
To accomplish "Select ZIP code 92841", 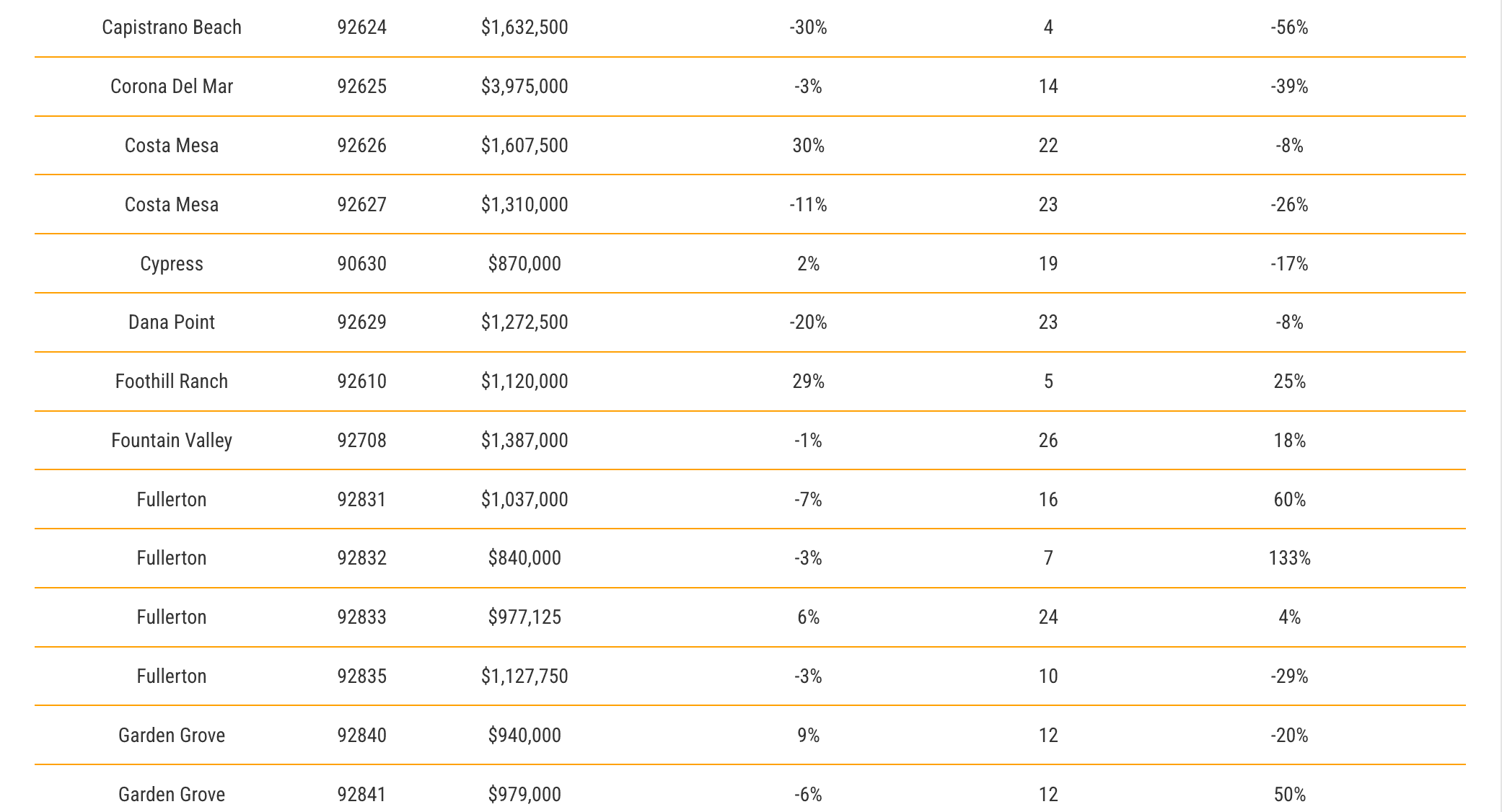I will pyautogui.click(x=361, y=795).
